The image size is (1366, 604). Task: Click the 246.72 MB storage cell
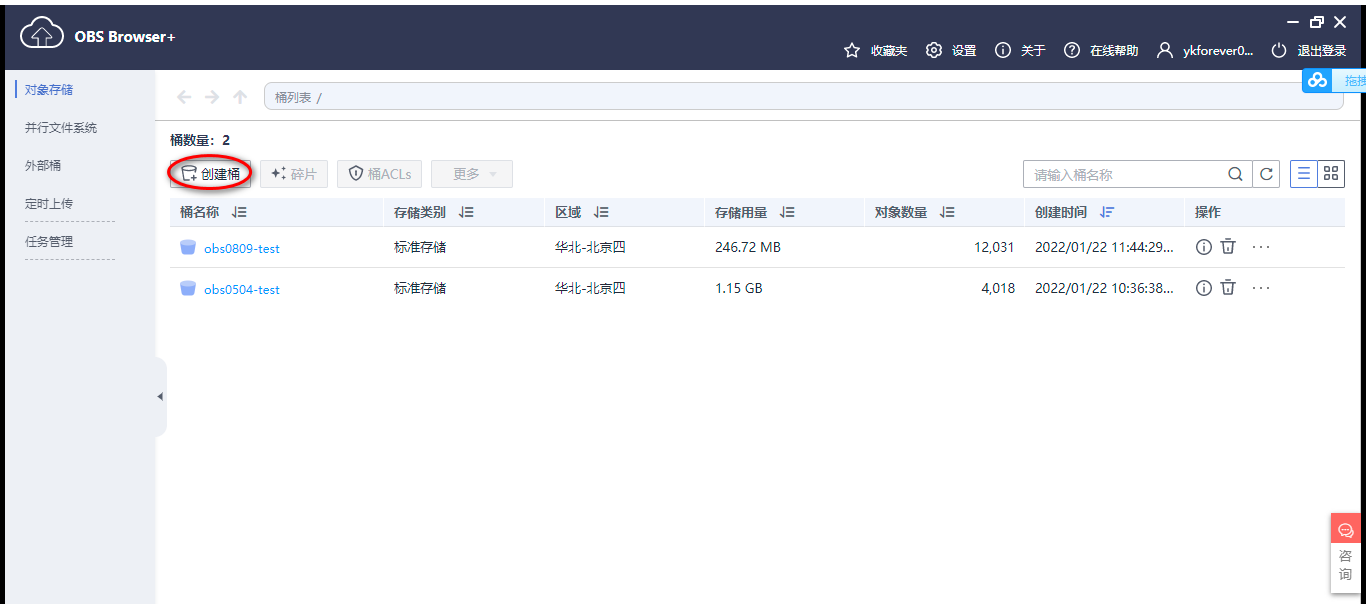click(748, 247)
